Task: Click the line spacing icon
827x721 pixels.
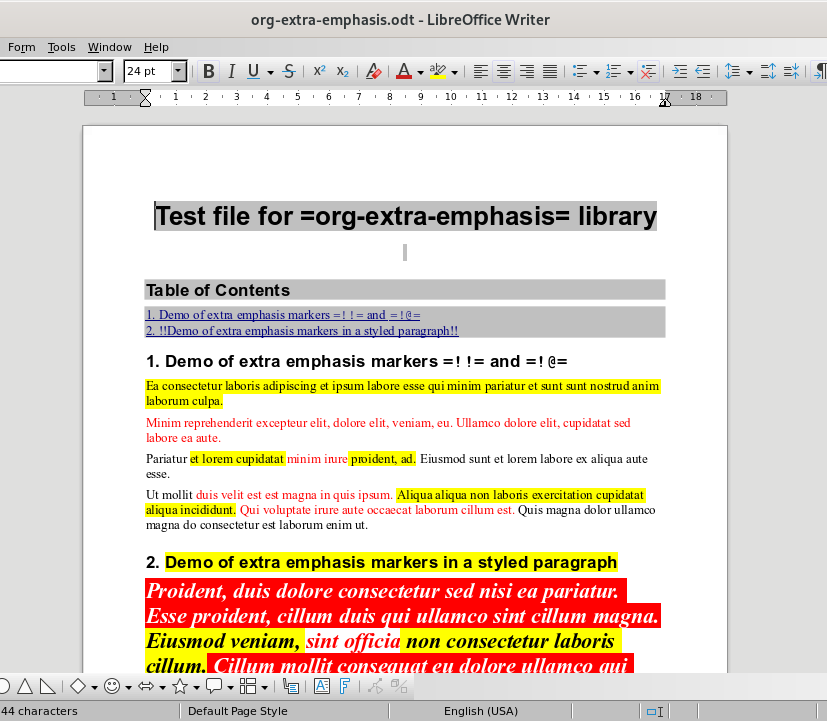Action: 733,71
